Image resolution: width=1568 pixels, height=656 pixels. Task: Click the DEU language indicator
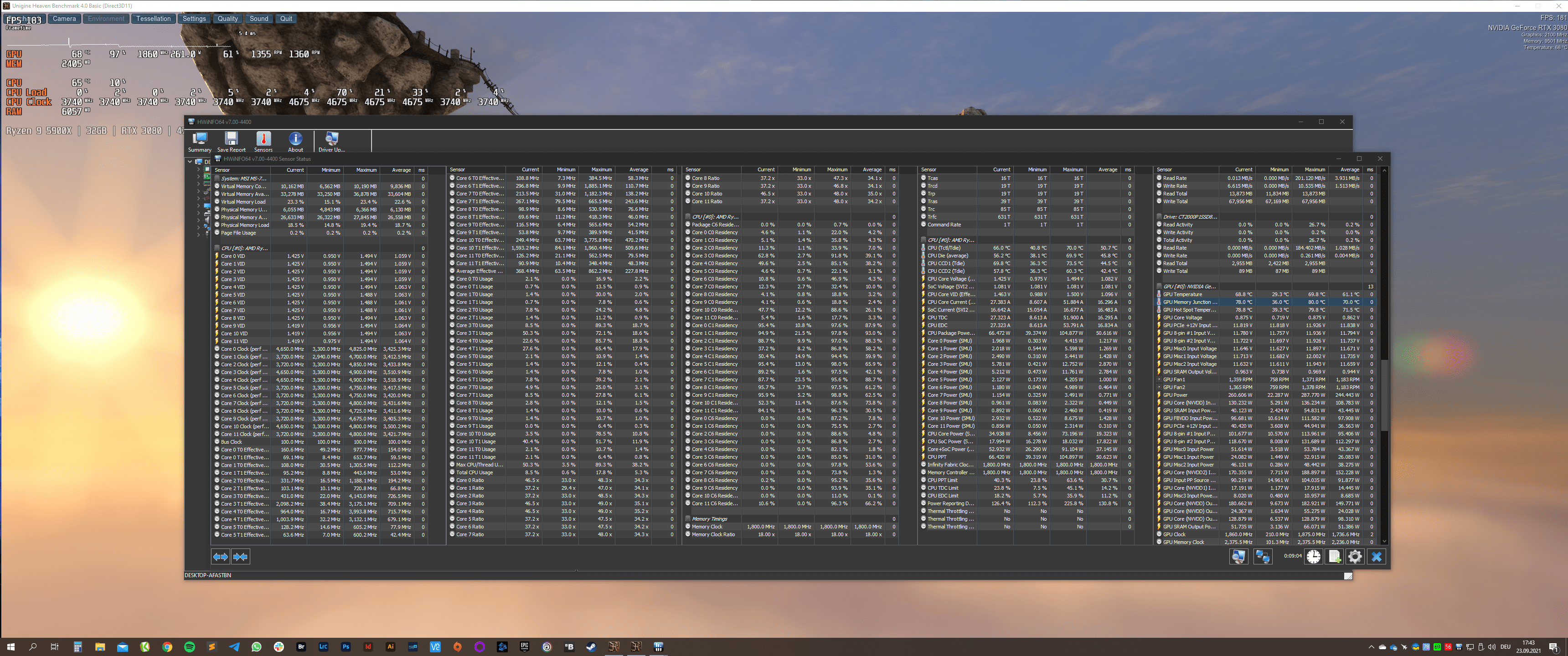1505,647
